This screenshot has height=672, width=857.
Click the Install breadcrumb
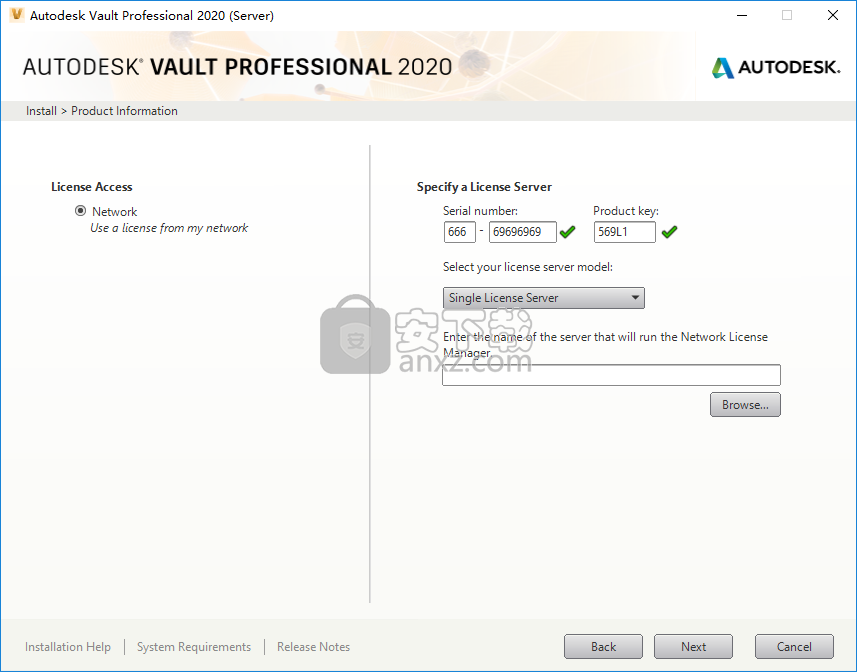pyautogui.click(x=41, y=111)
